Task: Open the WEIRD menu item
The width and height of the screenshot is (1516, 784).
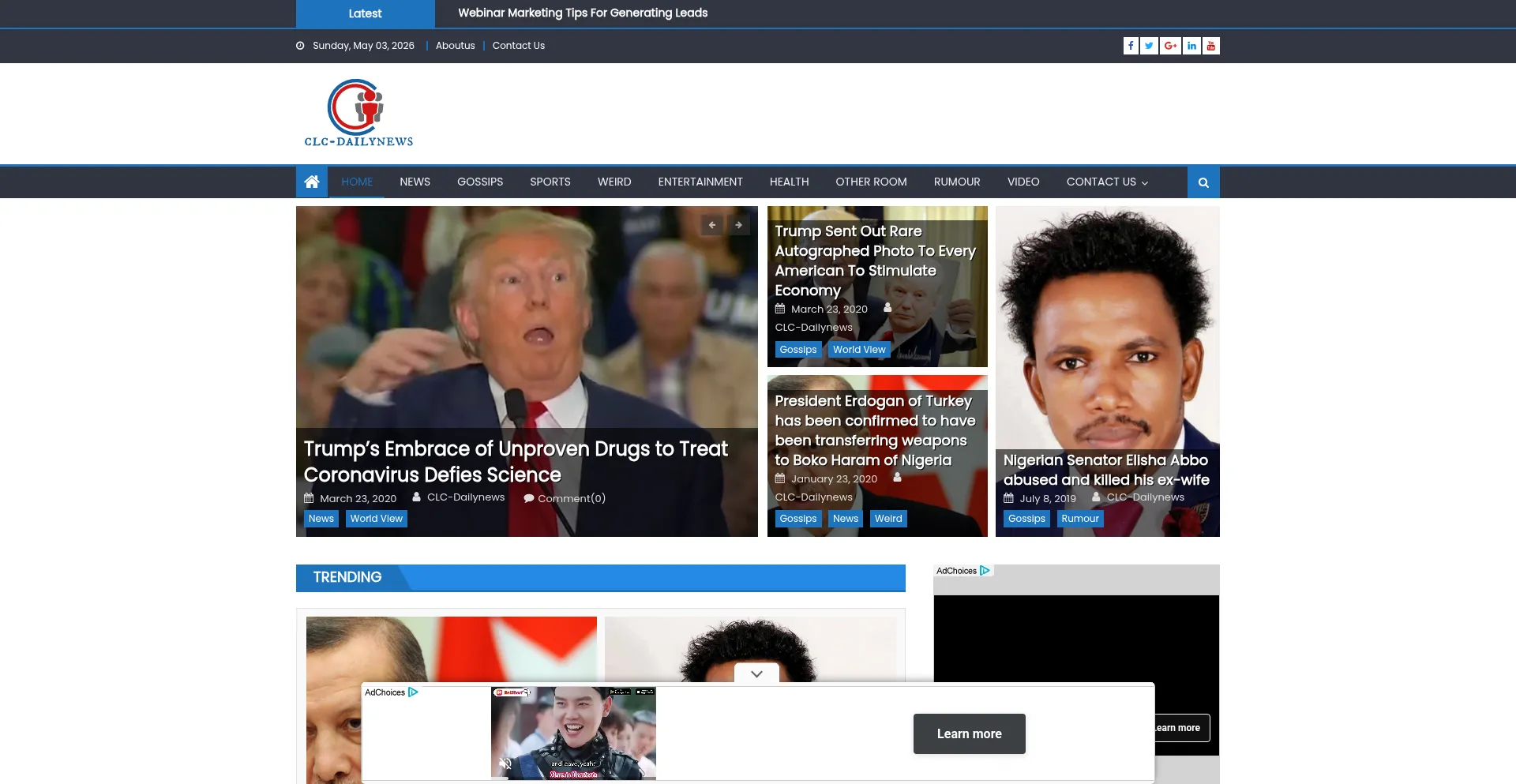Action: click(x=614, y=182)
